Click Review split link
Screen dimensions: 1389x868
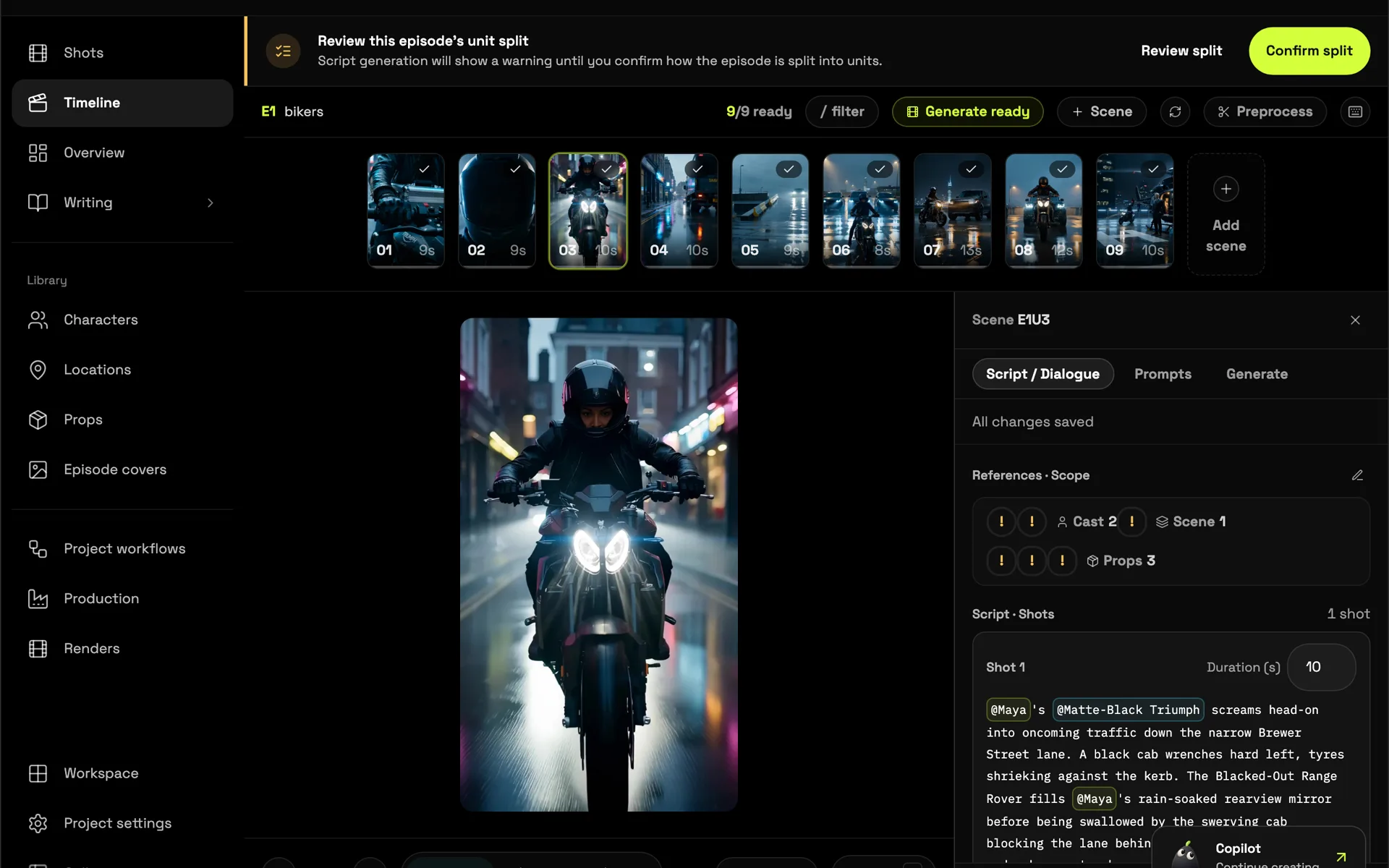(1181, 51)
